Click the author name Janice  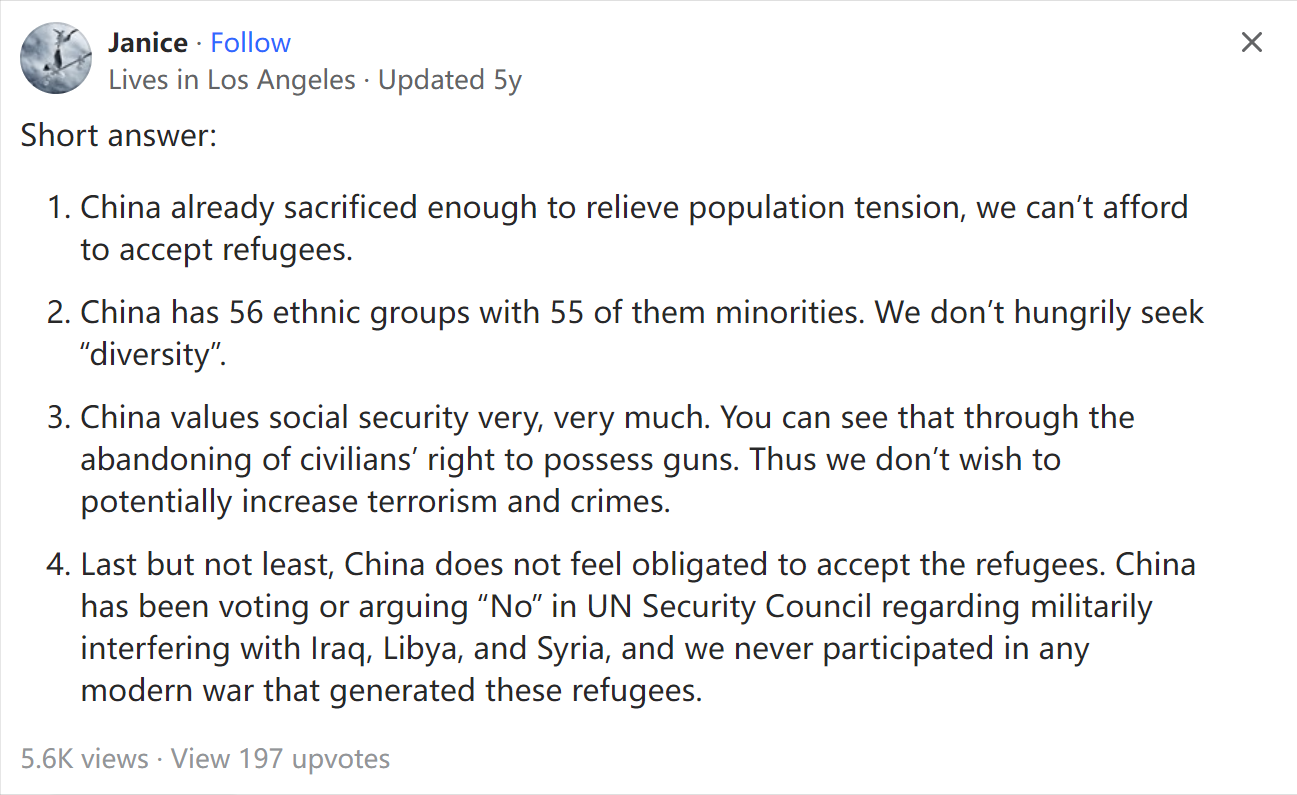[148, 43]
